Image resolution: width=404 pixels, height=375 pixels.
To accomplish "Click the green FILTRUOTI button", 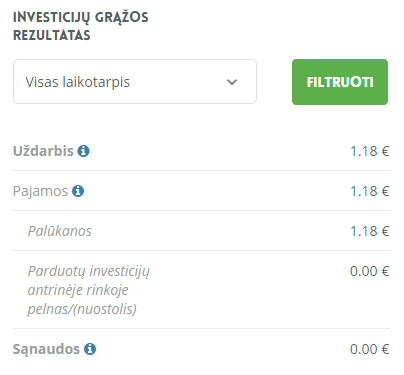I will click(340, 82).
